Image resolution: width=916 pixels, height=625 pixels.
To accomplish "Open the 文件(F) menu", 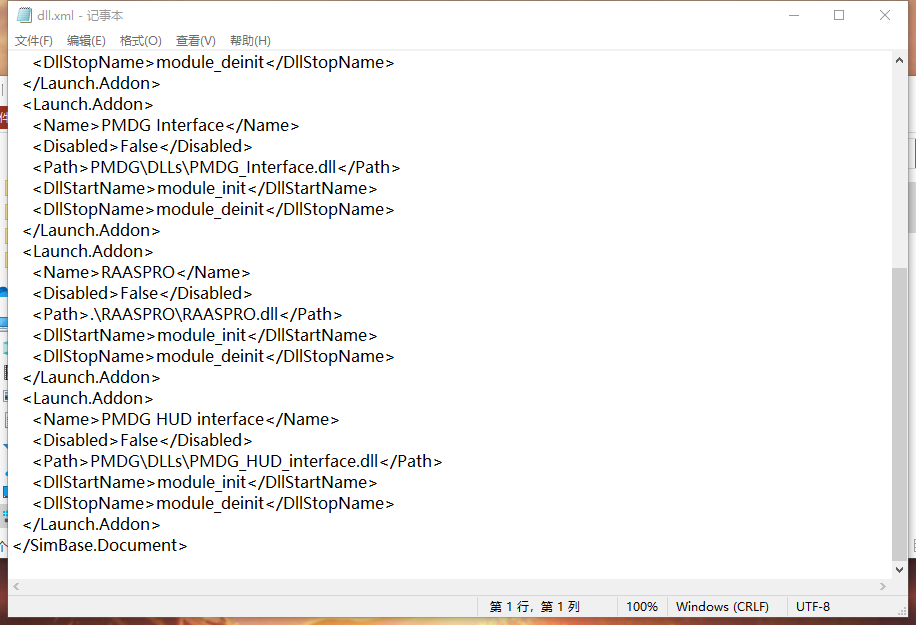I will (33, 41).
